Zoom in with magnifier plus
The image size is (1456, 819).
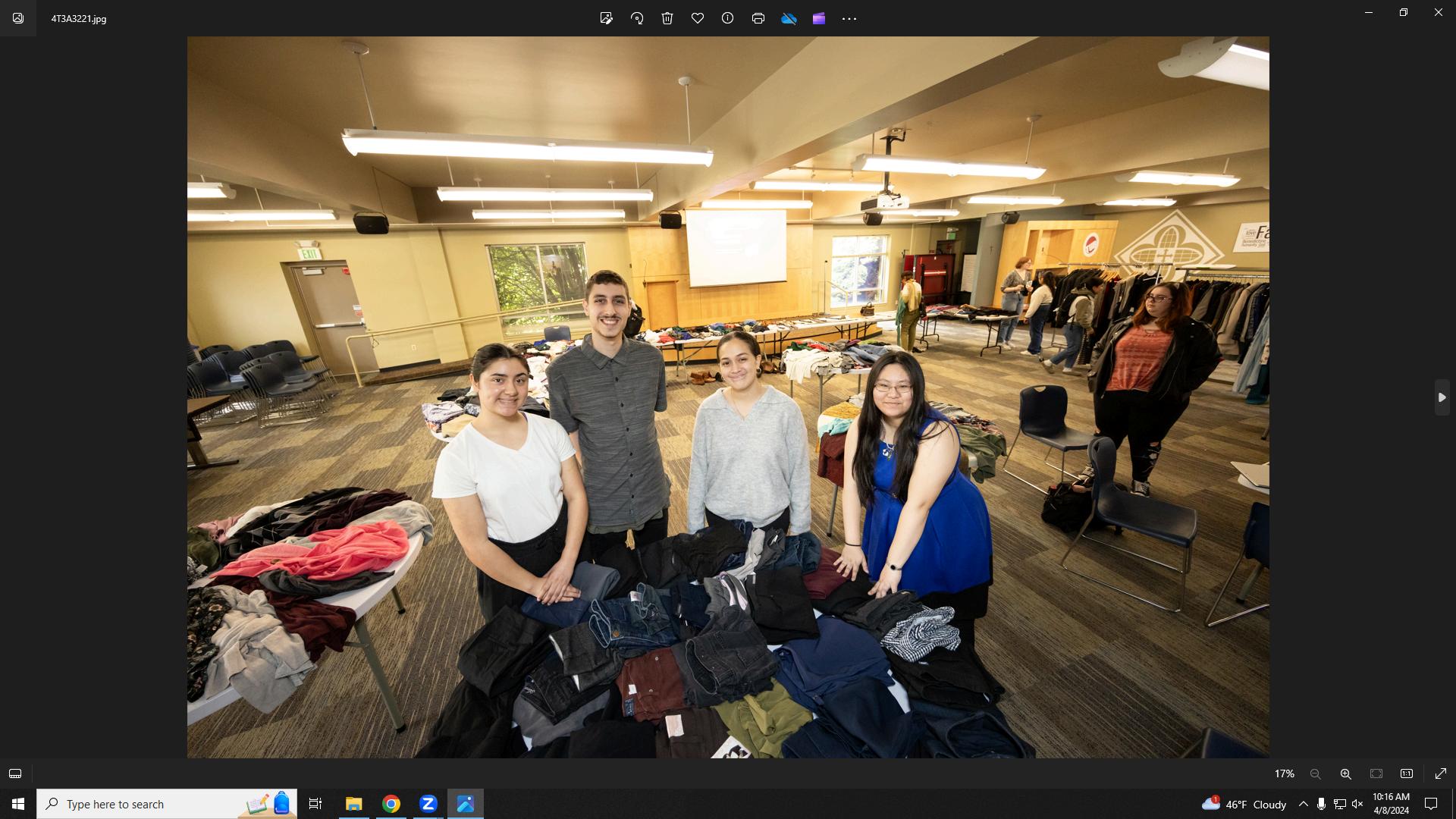pos(1345,773)
